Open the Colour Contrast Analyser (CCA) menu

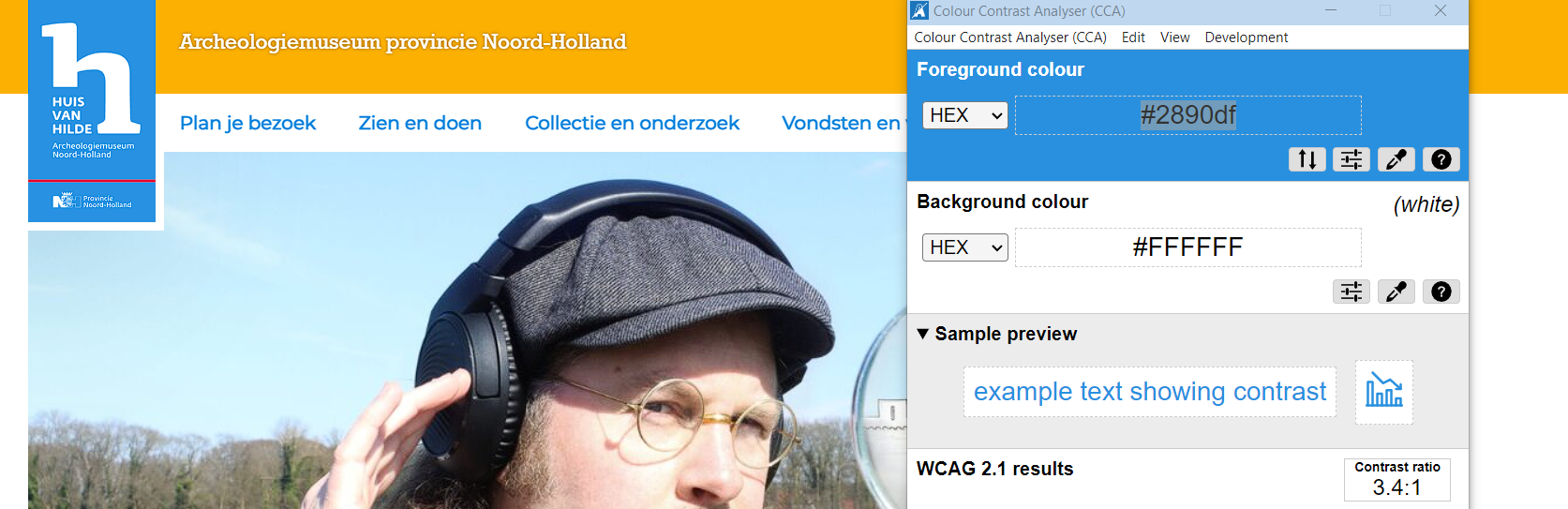[x=1010, y=37]
